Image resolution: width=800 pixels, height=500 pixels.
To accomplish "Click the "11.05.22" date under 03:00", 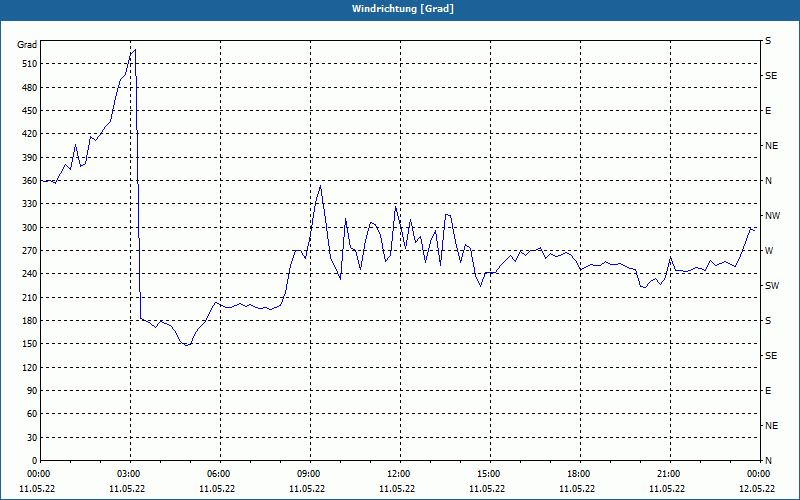I will click(127, 489).
